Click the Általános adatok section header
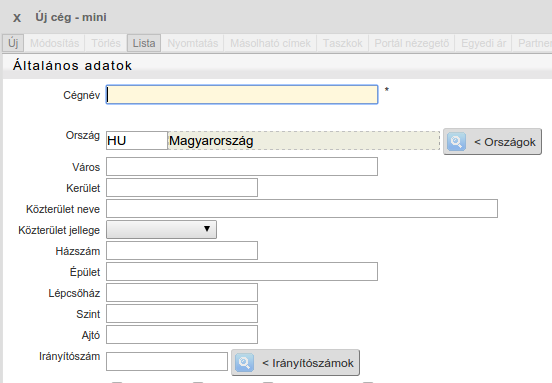This screenshot has width=552, height=383. 73,66
